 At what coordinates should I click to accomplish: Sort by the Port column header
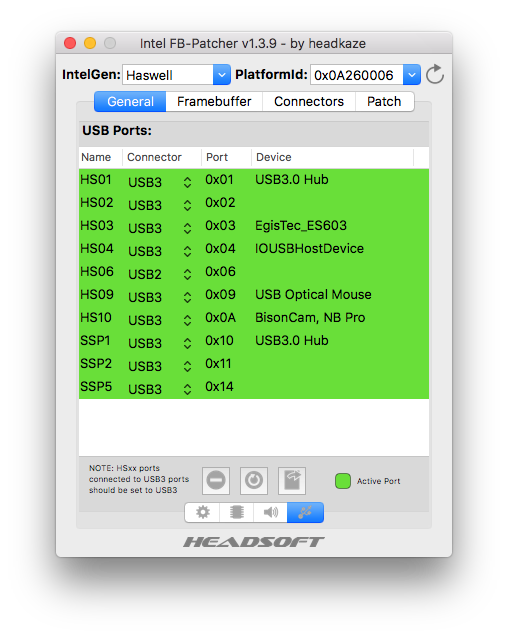click(226, 157)
